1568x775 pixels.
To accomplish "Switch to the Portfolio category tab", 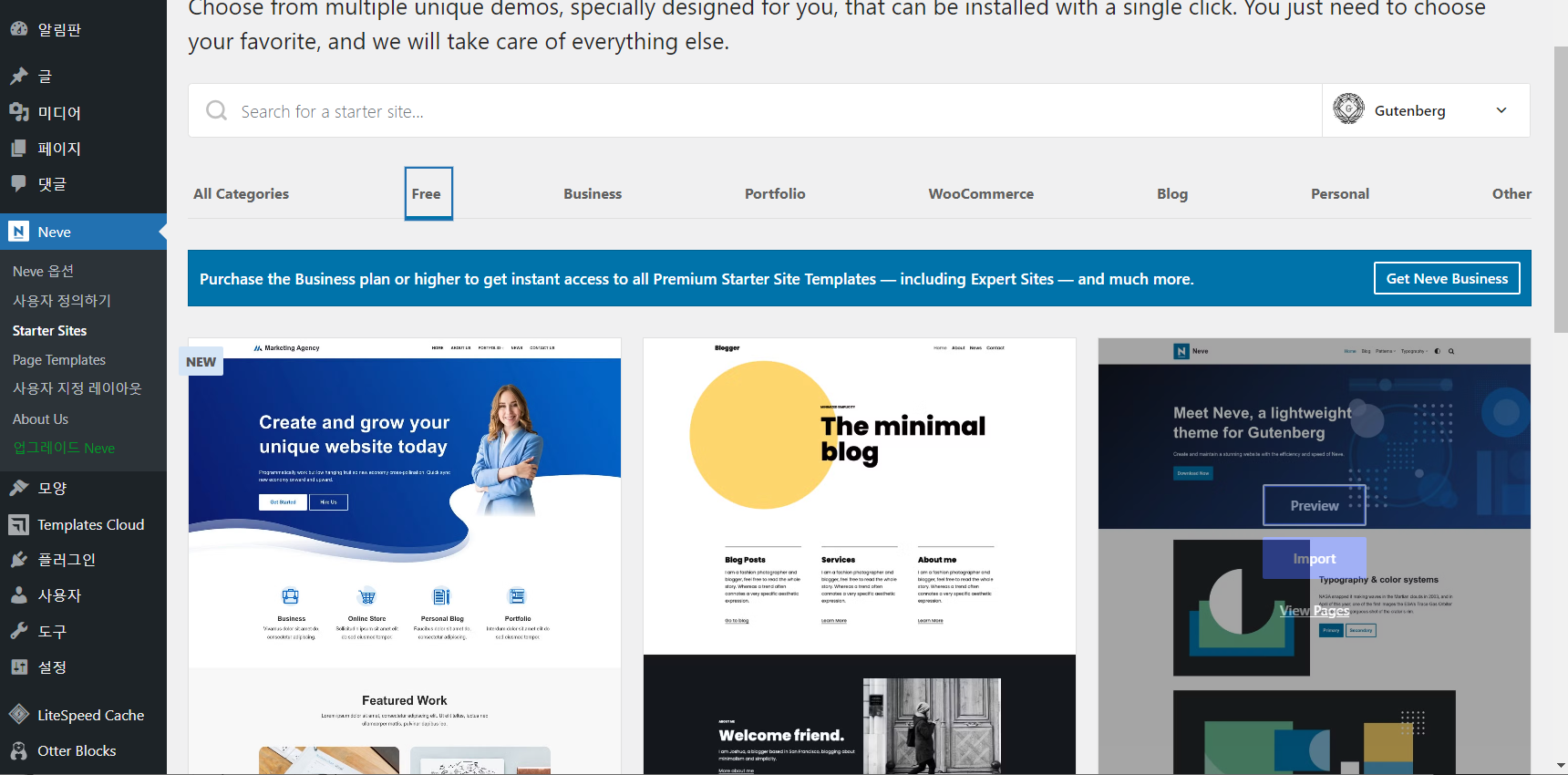I will [x=775, y=193].
